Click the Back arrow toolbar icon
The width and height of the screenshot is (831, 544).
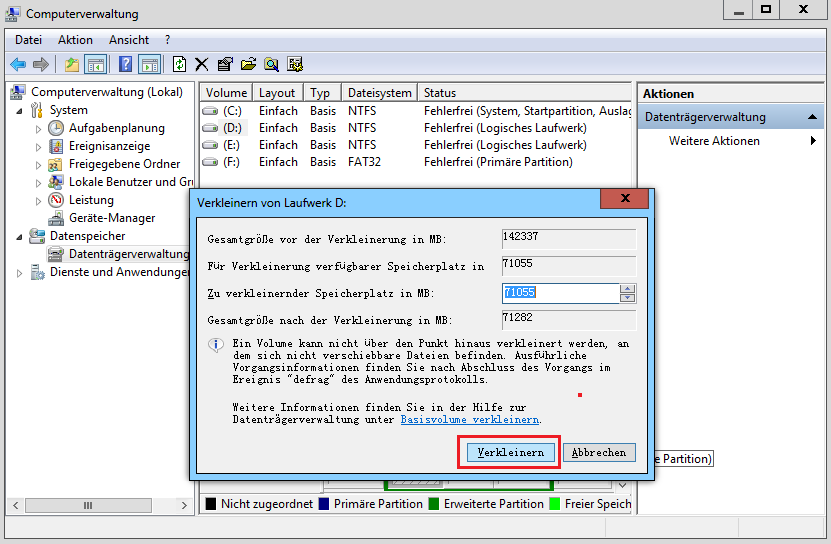(x=18, y=65)
